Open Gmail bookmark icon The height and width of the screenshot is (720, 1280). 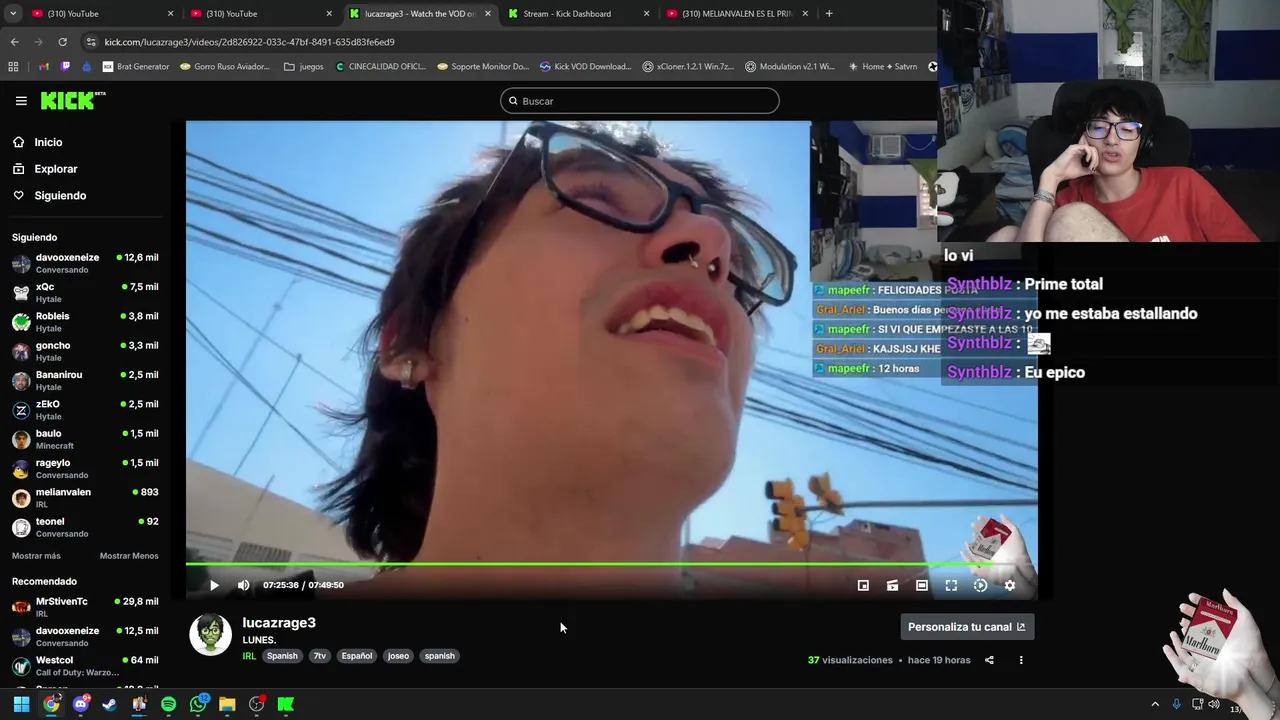coord(43,67)
